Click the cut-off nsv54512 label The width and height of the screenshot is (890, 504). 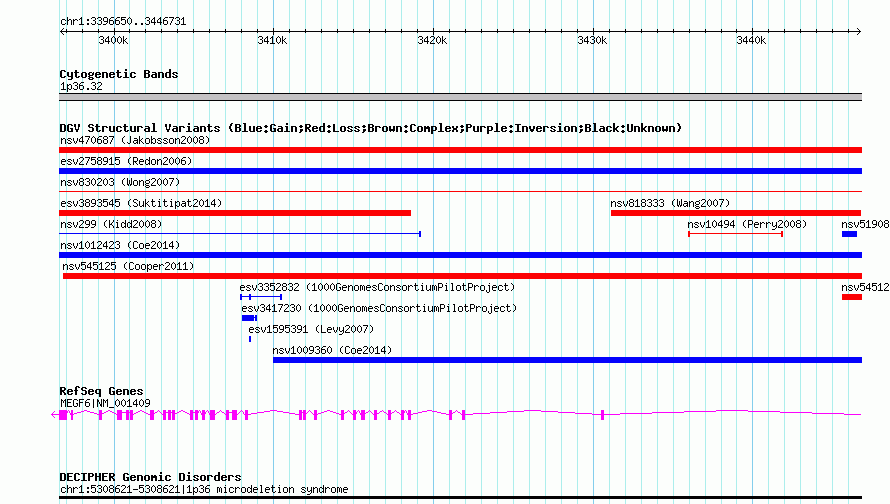point(865,287)
